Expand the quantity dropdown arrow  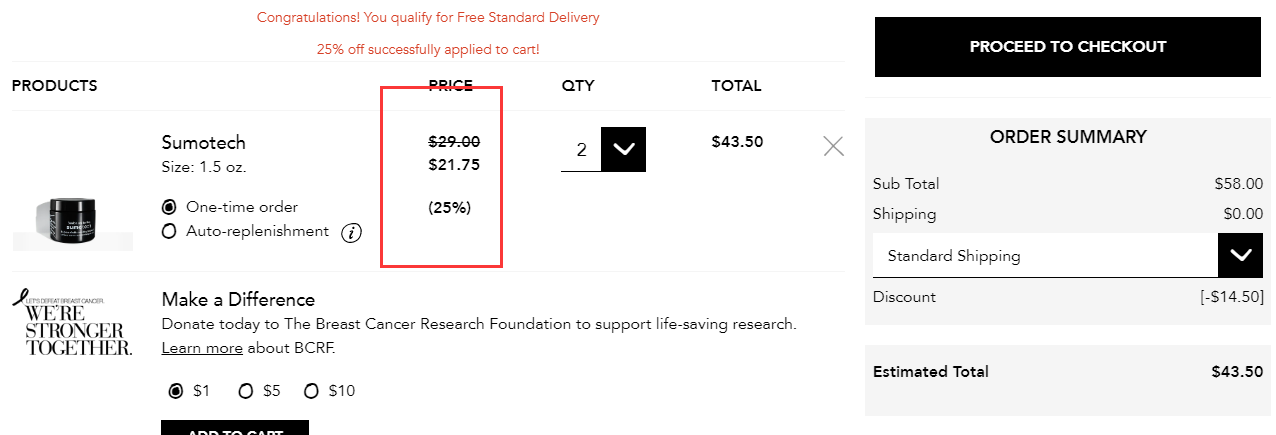(623, 149)
